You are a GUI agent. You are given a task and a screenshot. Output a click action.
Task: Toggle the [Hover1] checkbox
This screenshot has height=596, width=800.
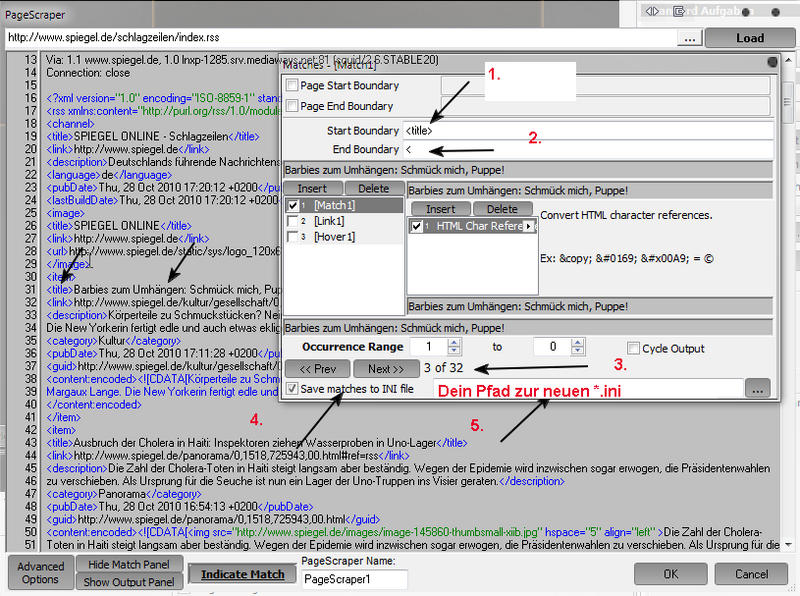tap(292, 237)
